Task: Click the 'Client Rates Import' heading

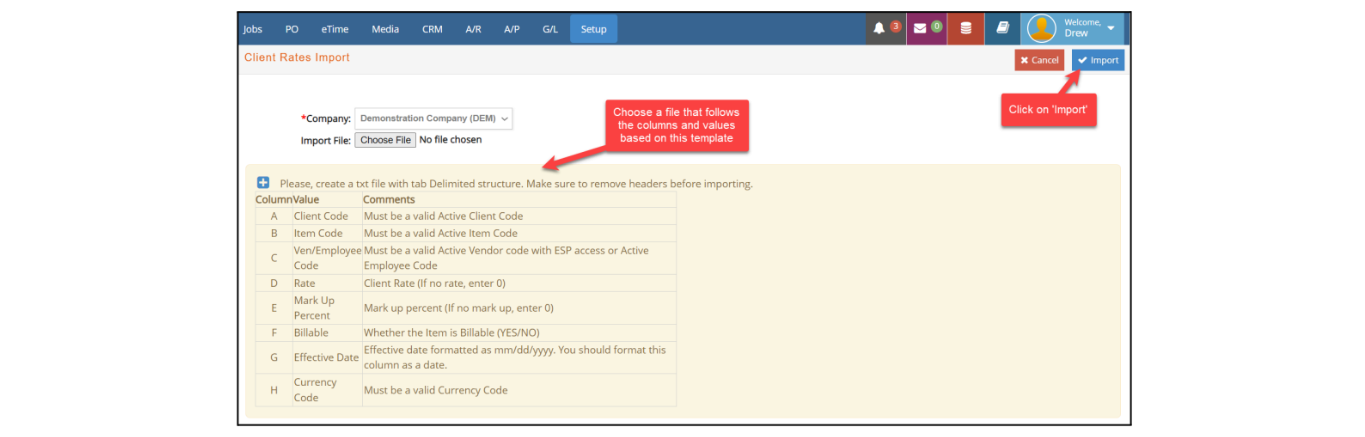Action: point(297,58)
